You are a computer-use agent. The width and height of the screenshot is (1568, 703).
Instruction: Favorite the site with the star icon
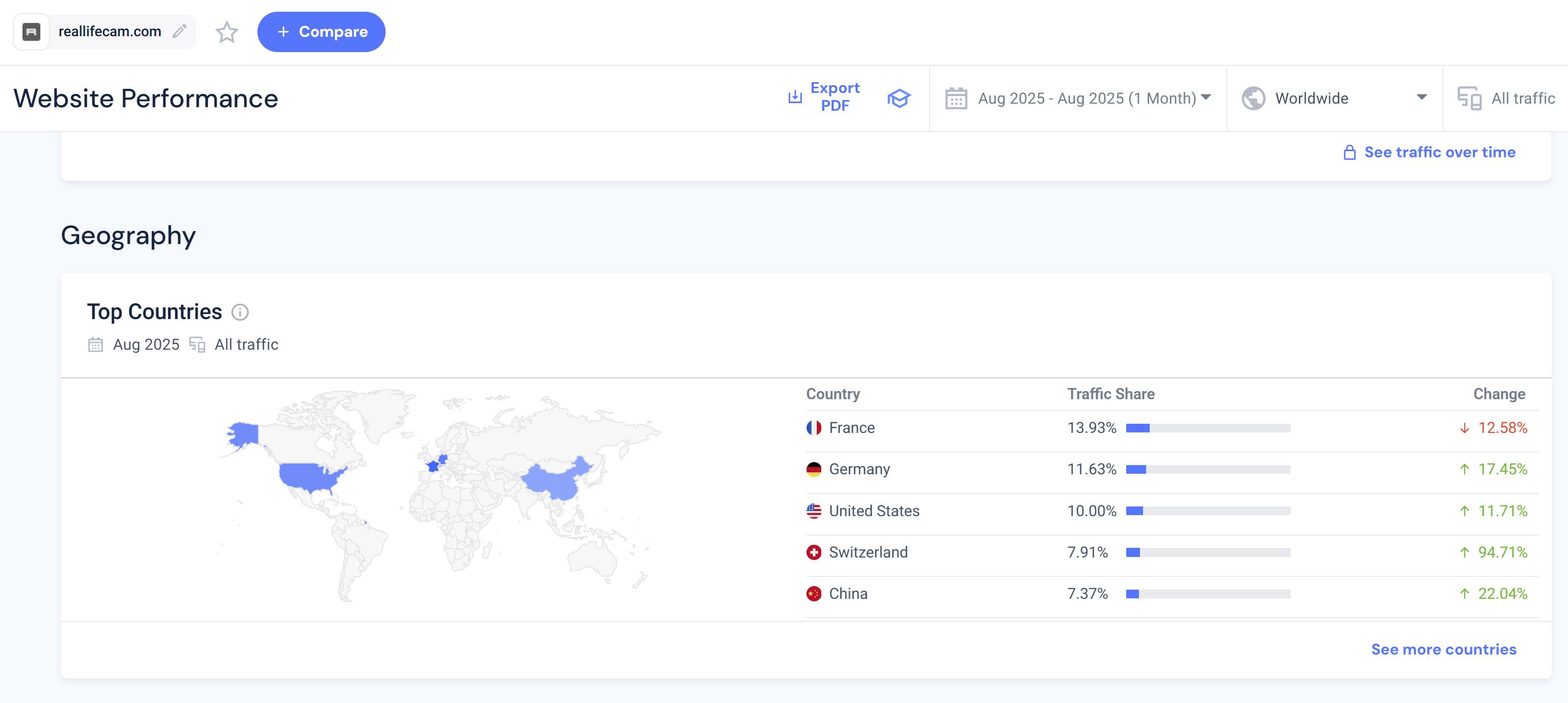pyautogui.click(x=226, y=32)
